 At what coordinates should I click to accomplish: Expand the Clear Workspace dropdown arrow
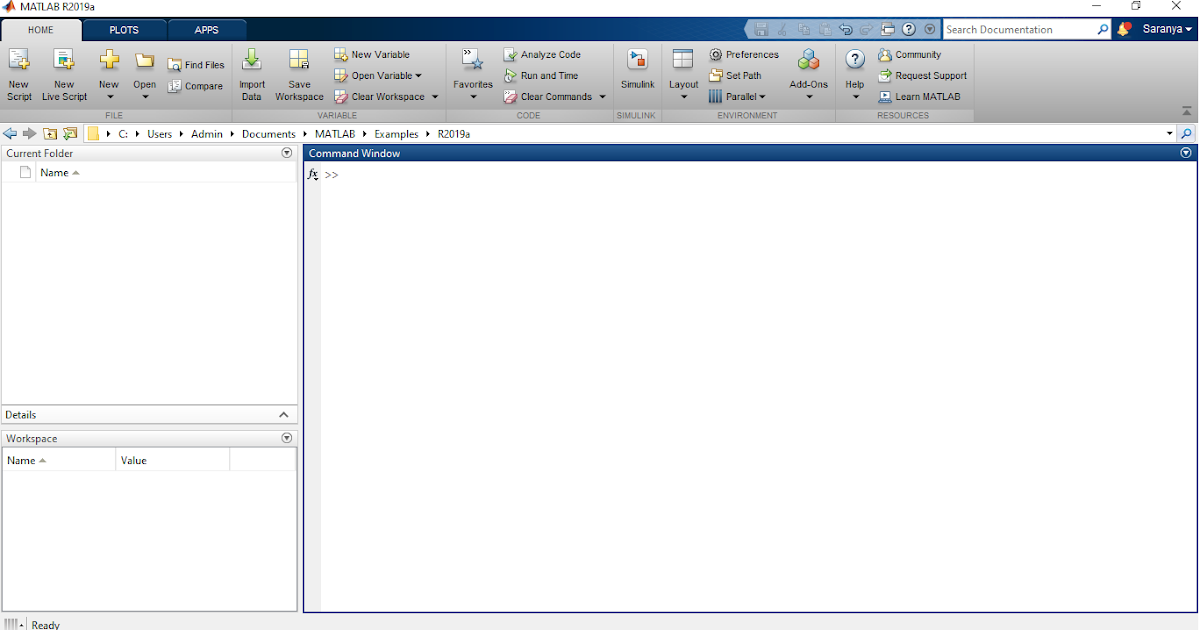click(434, 96)
